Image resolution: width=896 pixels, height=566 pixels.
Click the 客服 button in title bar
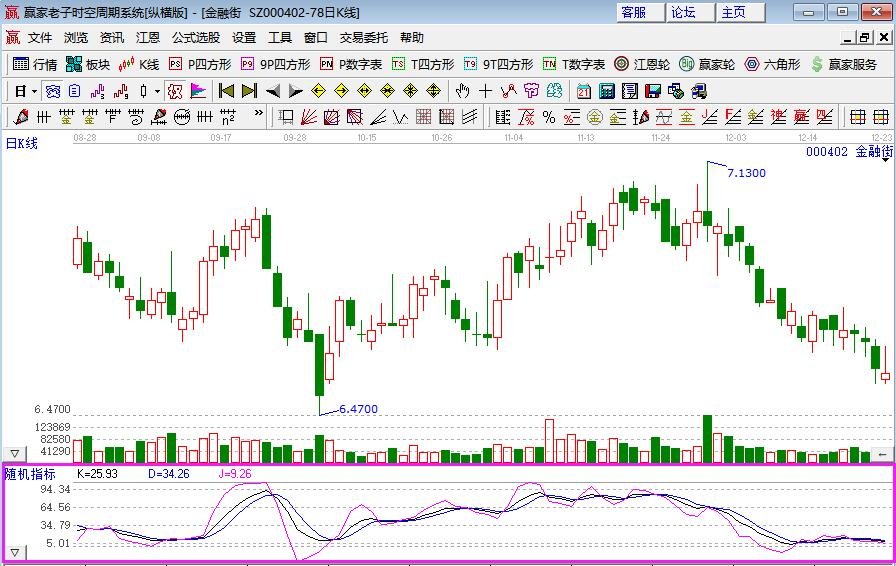pos(640,13)
